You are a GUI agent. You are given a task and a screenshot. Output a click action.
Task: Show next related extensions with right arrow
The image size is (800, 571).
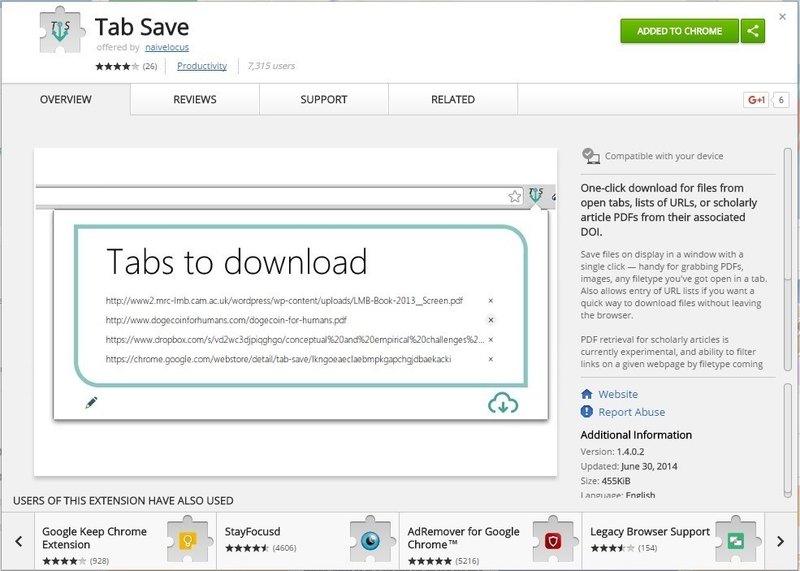coord(780,541)
